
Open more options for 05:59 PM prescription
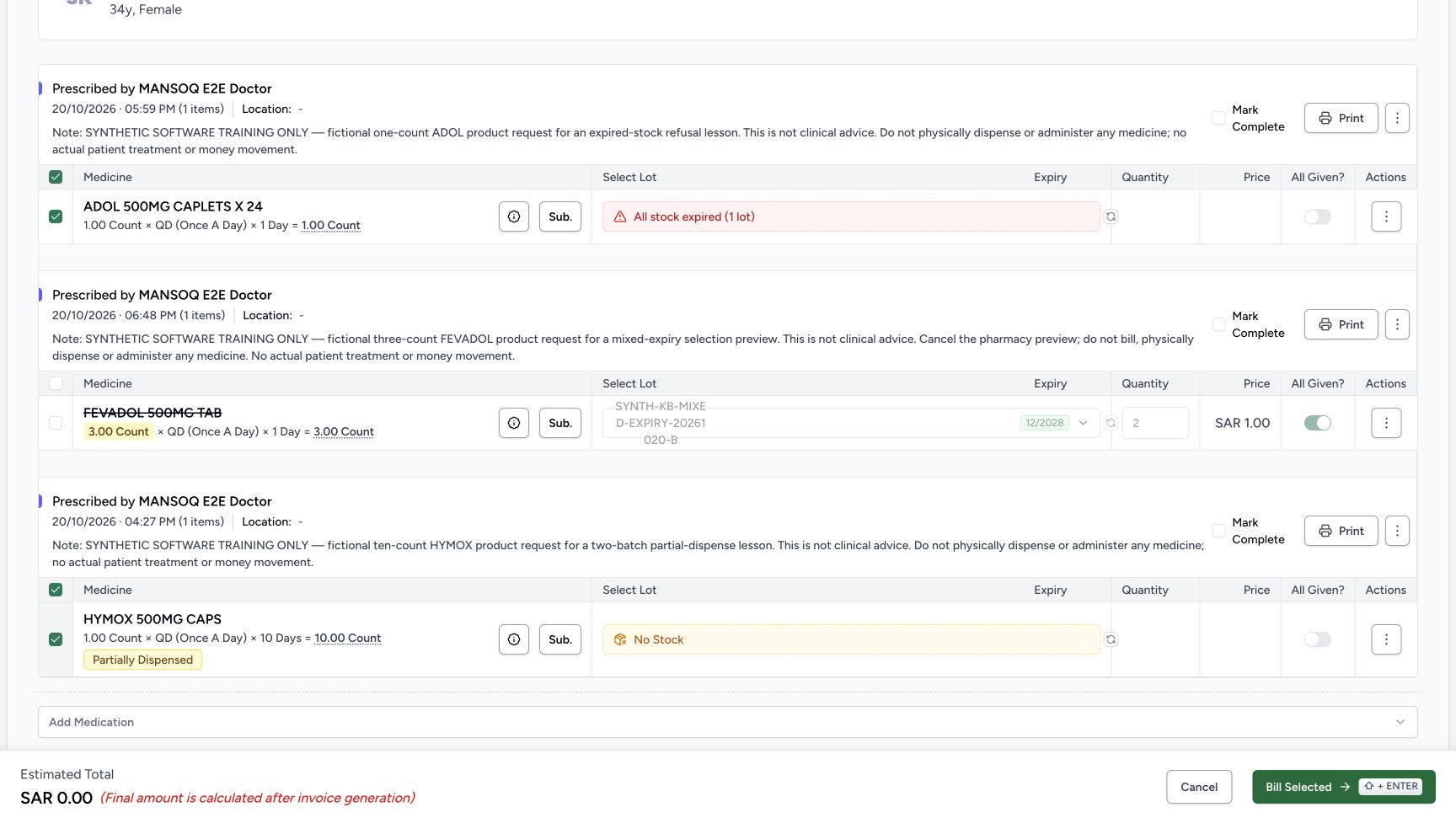point(1397,118)
